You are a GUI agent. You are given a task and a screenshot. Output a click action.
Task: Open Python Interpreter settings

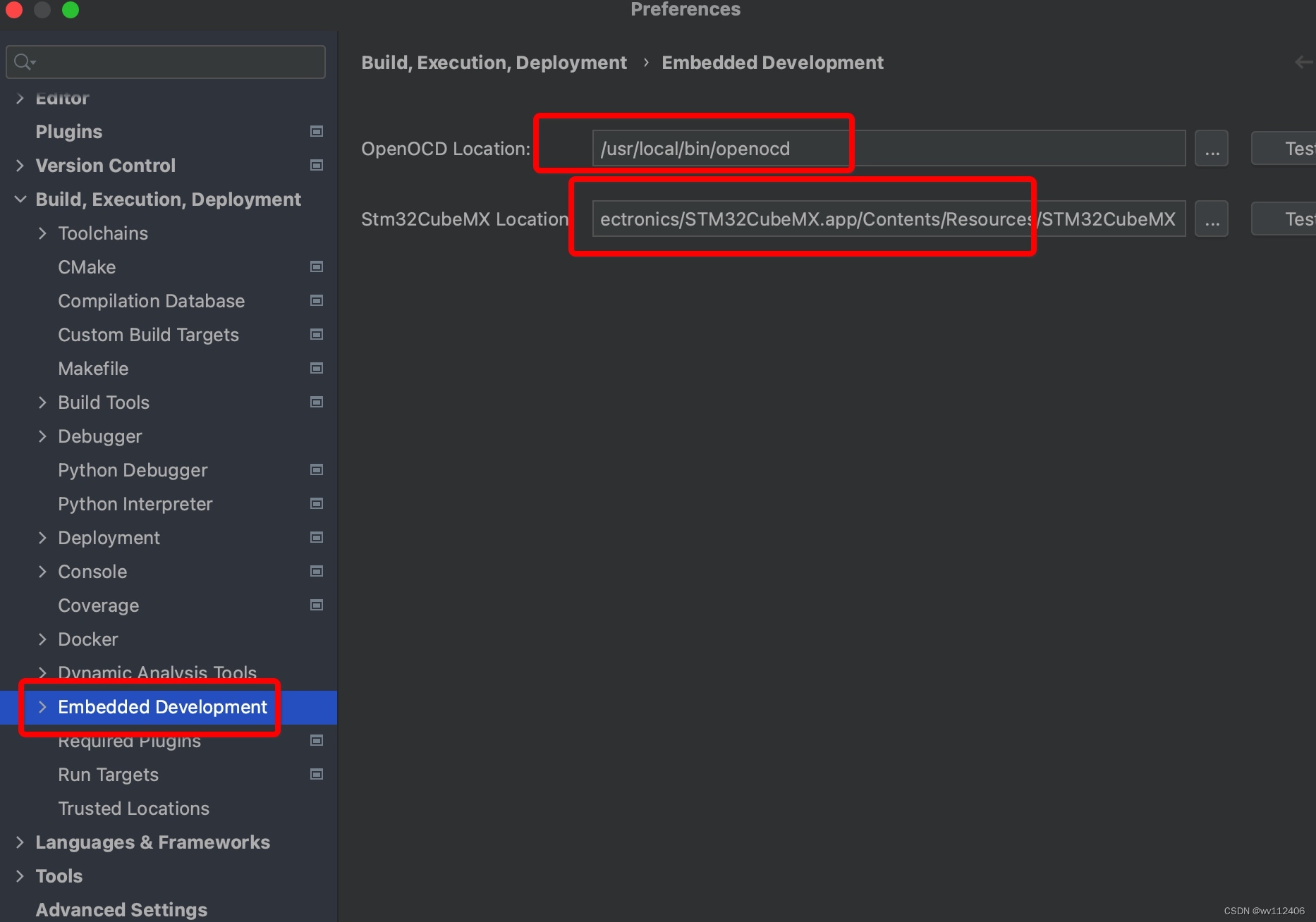click(135, 504)
